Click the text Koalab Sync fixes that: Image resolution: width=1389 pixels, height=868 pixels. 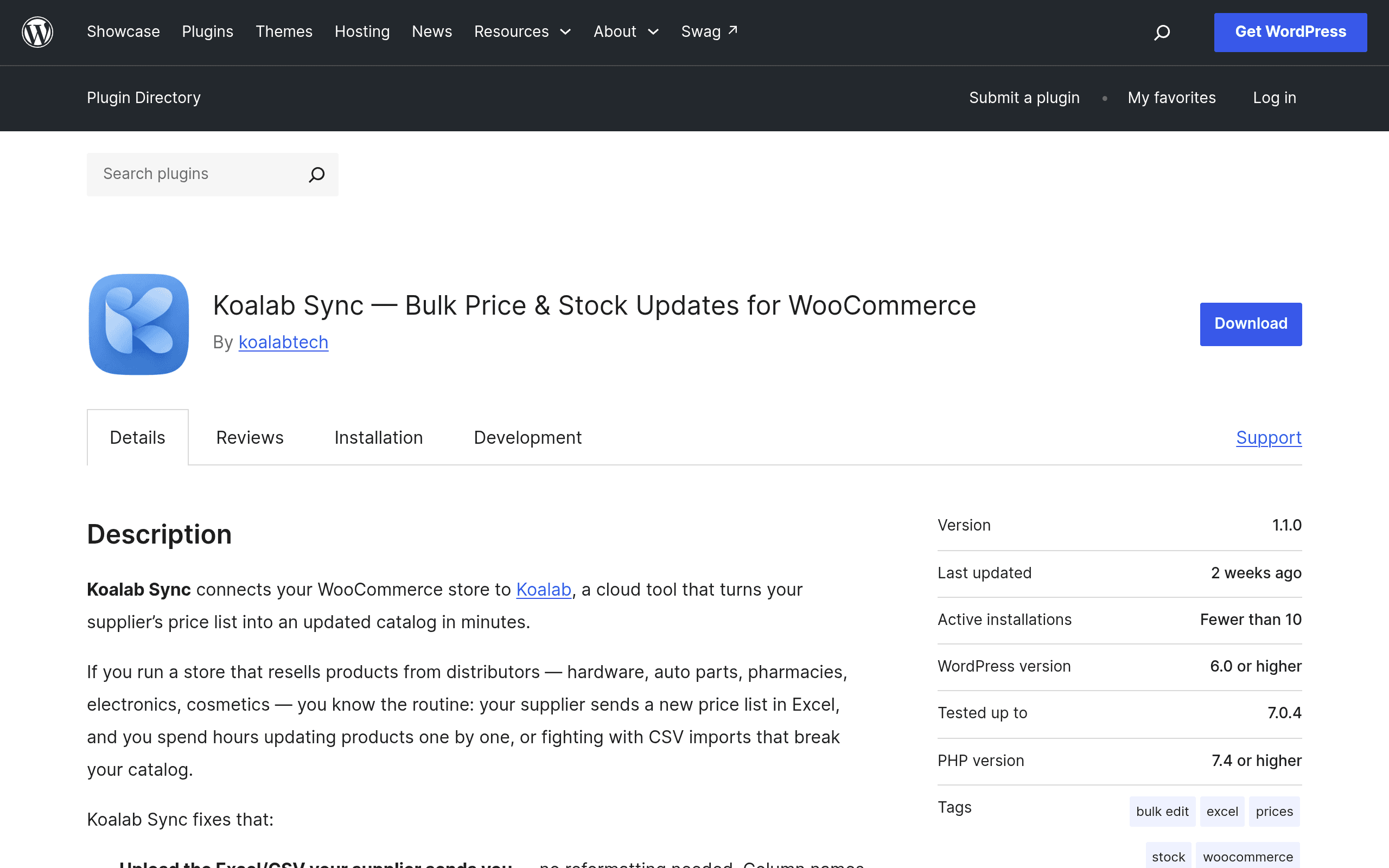click(x=180, y=819)
